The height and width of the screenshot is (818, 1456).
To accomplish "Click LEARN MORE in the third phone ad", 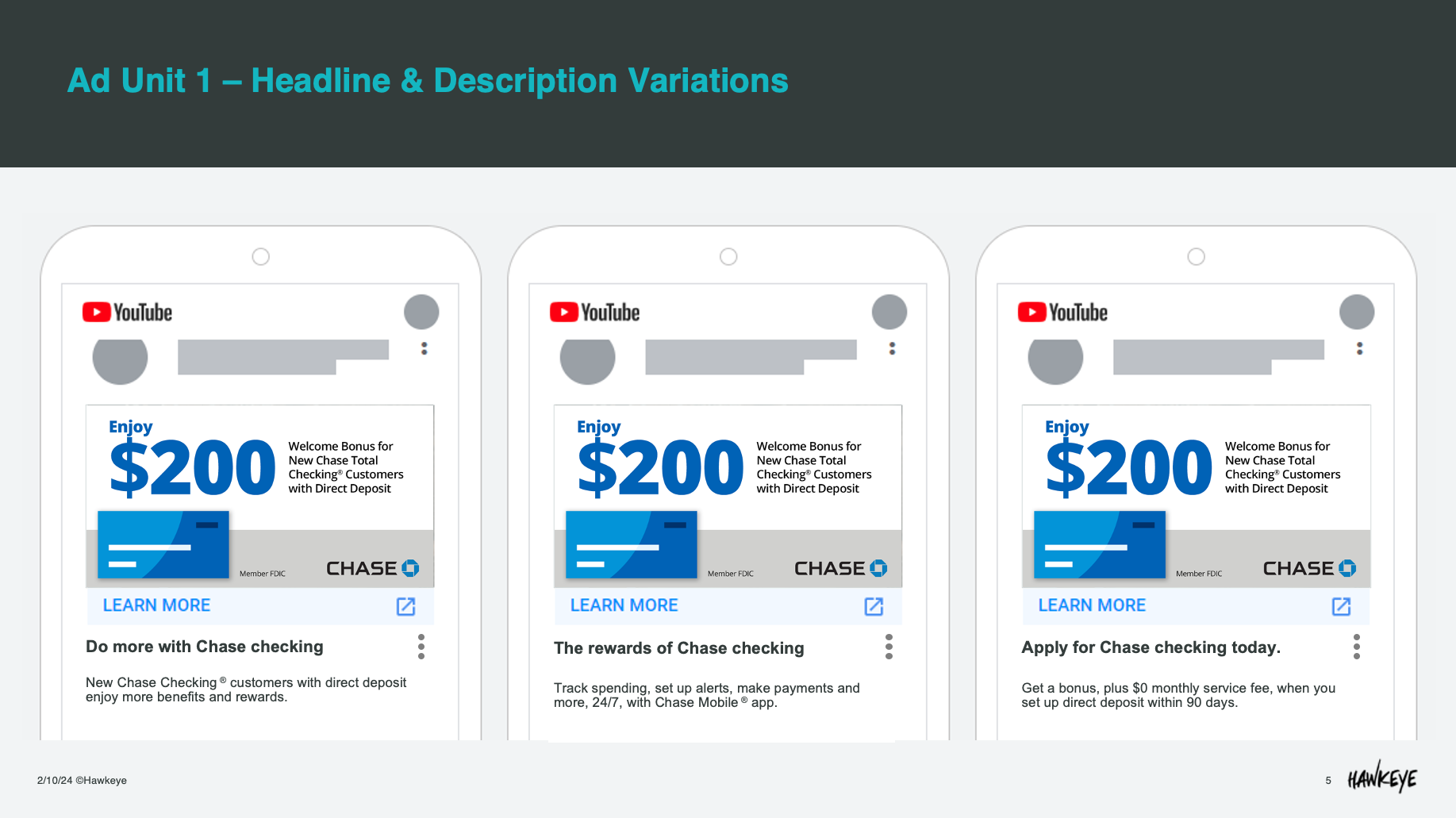I will tap(1092, 605).
